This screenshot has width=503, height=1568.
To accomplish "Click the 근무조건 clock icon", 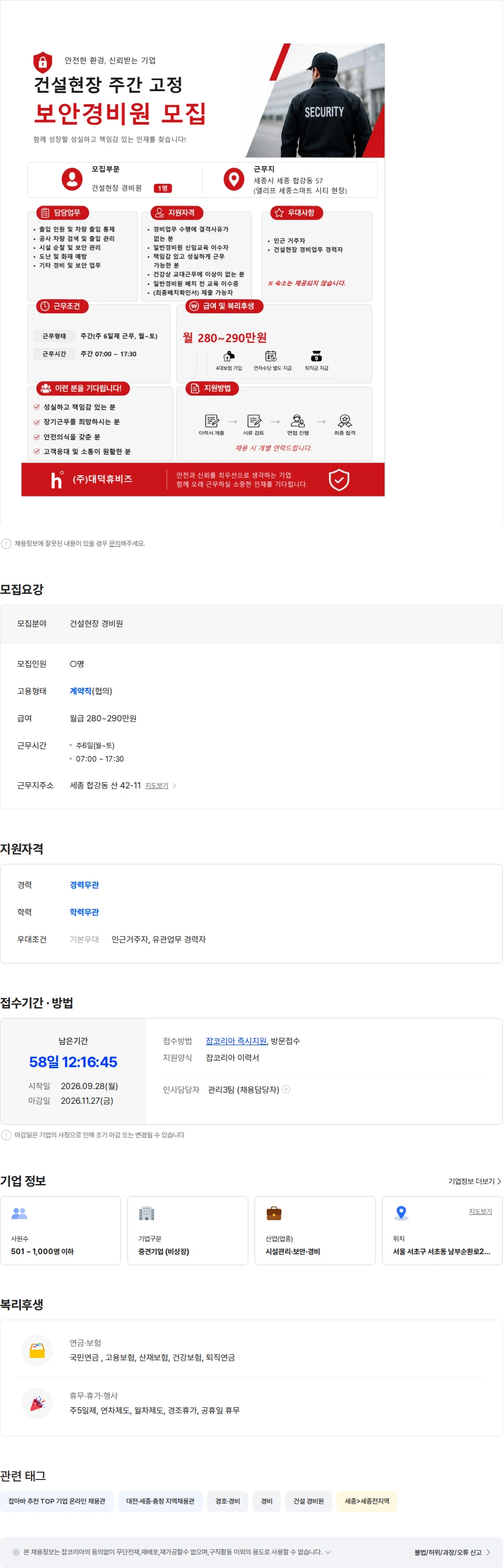I will click(x=45, y=306).
